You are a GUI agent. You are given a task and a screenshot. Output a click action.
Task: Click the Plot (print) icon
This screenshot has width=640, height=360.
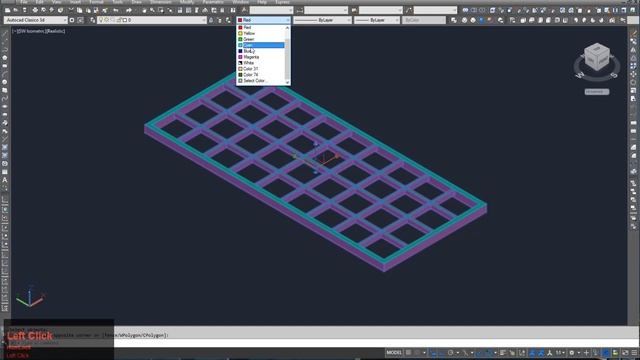[x=35, y=10]
